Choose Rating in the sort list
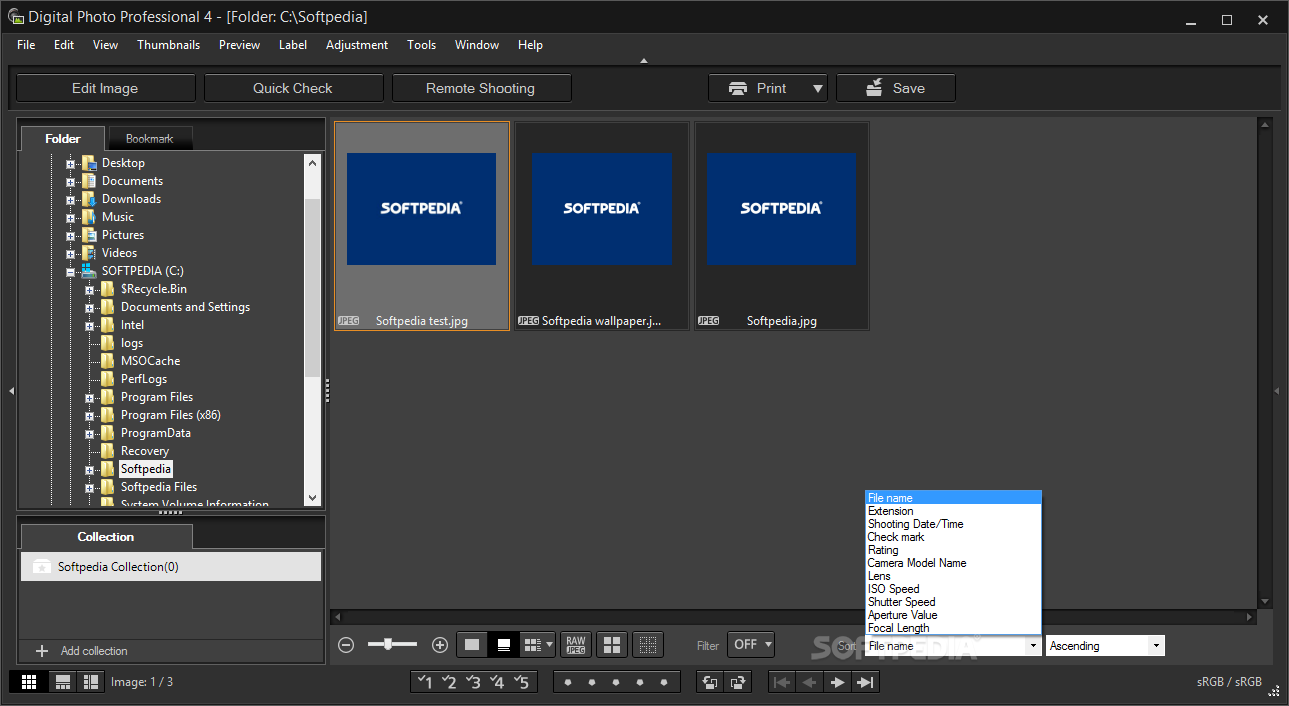Image resolution: width=1289 pixels, height=706 pixels. [x=953, y=550]
